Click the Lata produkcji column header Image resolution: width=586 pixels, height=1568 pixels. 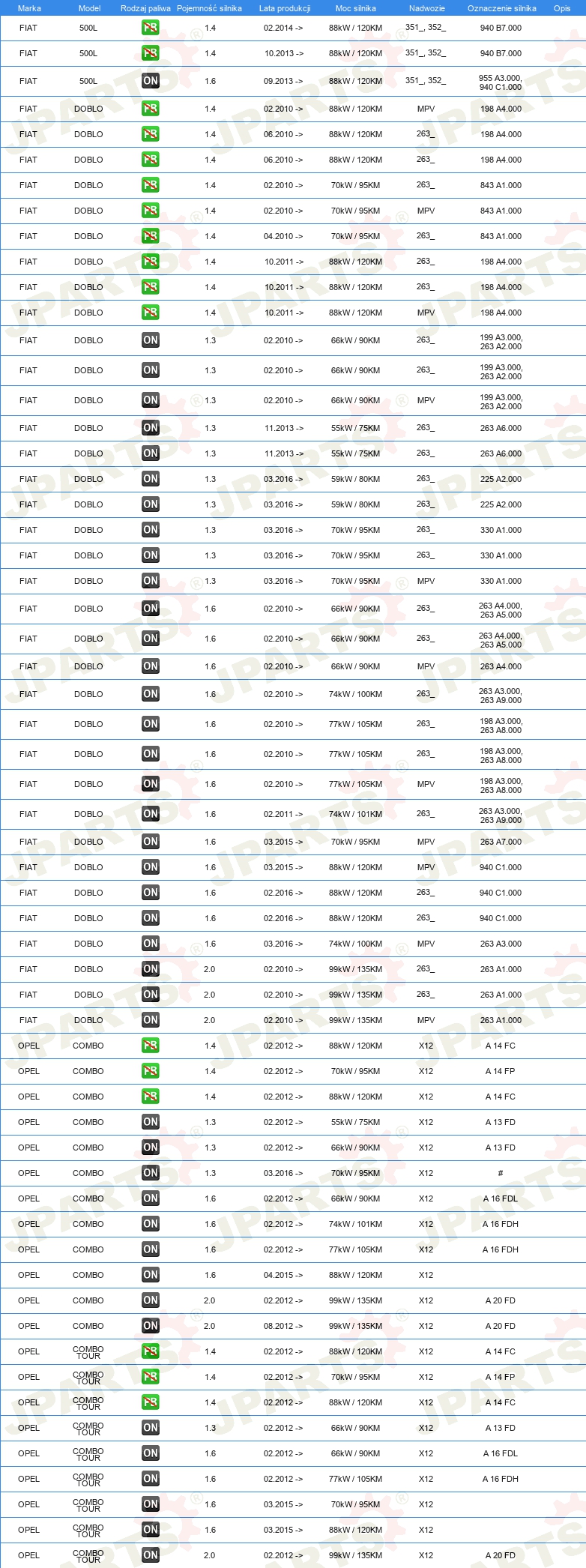(285, 8)
